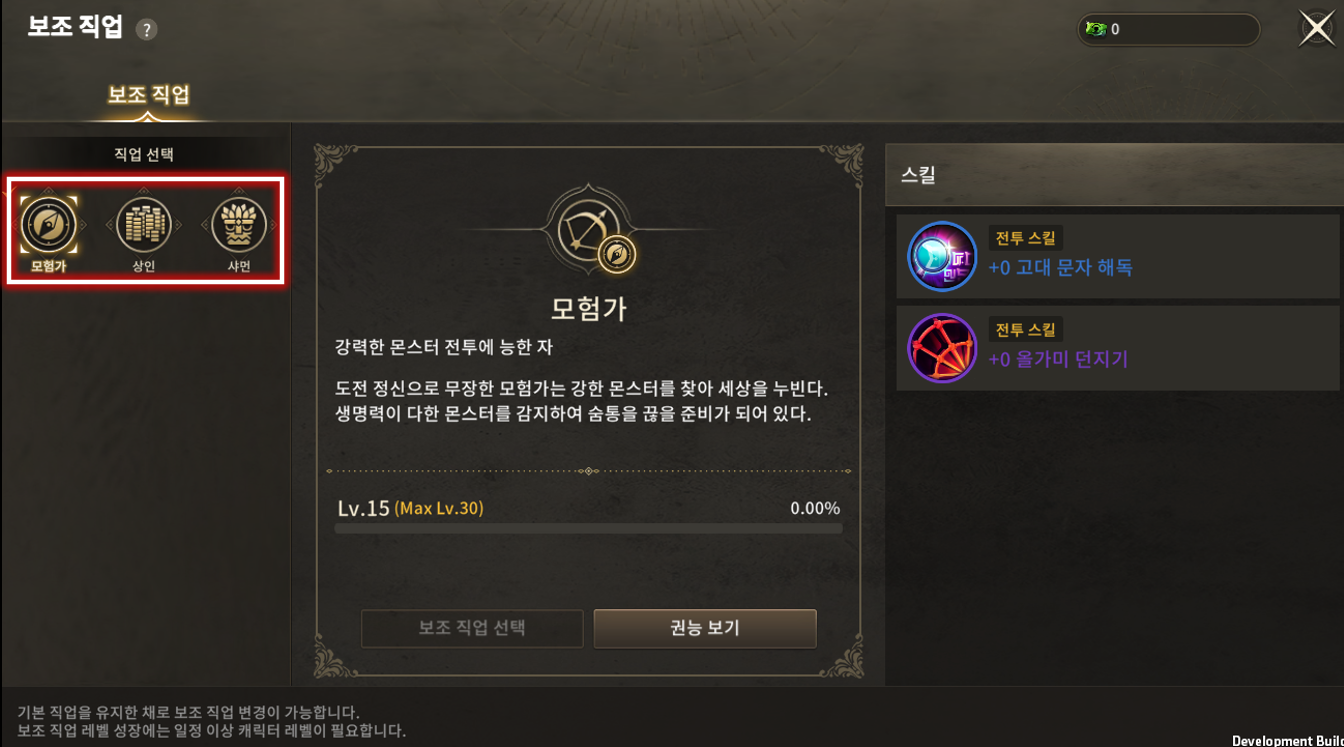
Task: Click the Lv.15 experience progress bar
Action: point(588,528)
